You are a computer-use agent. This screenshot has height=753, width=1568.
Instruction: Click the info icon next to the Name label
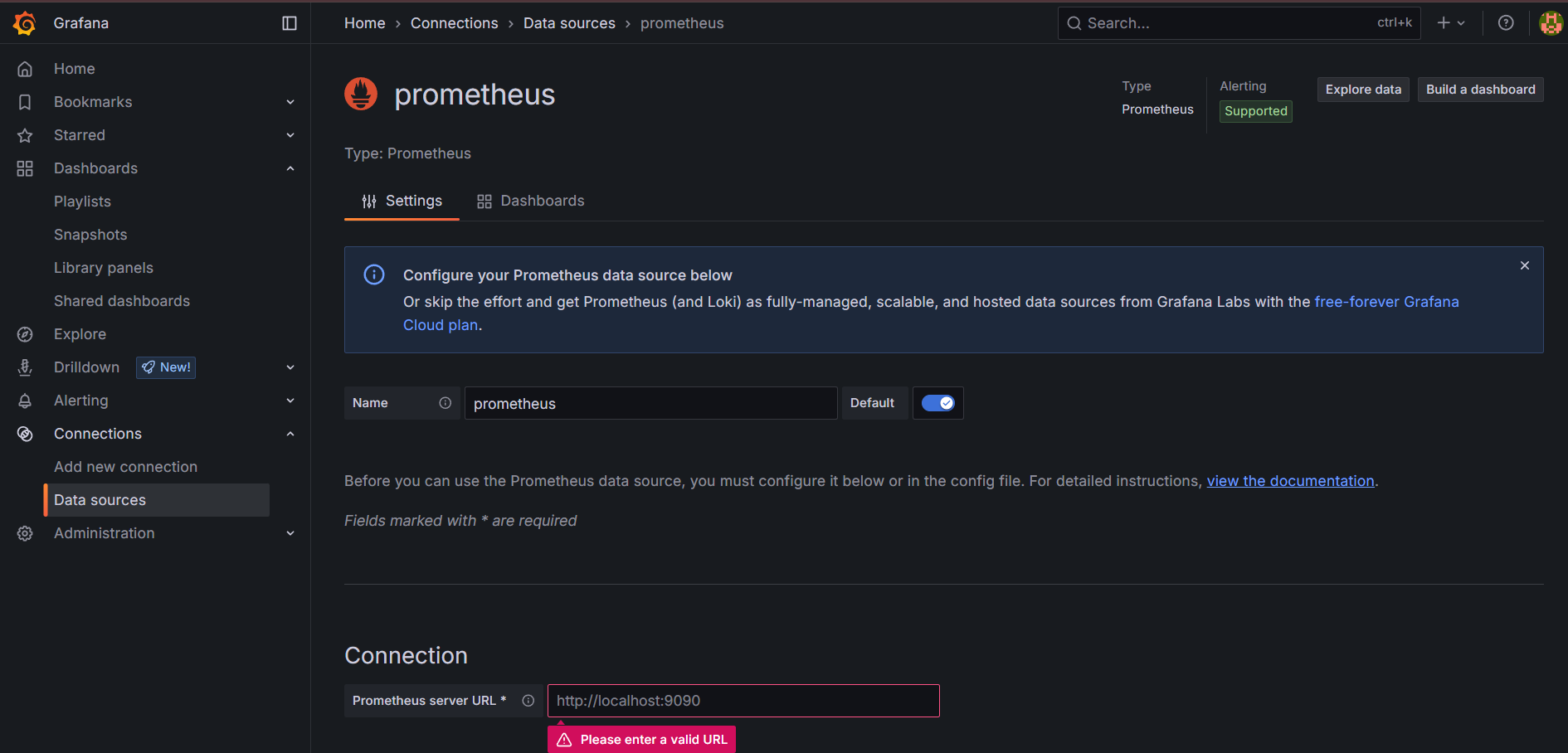pyautogui.click(x=446, y=403)
